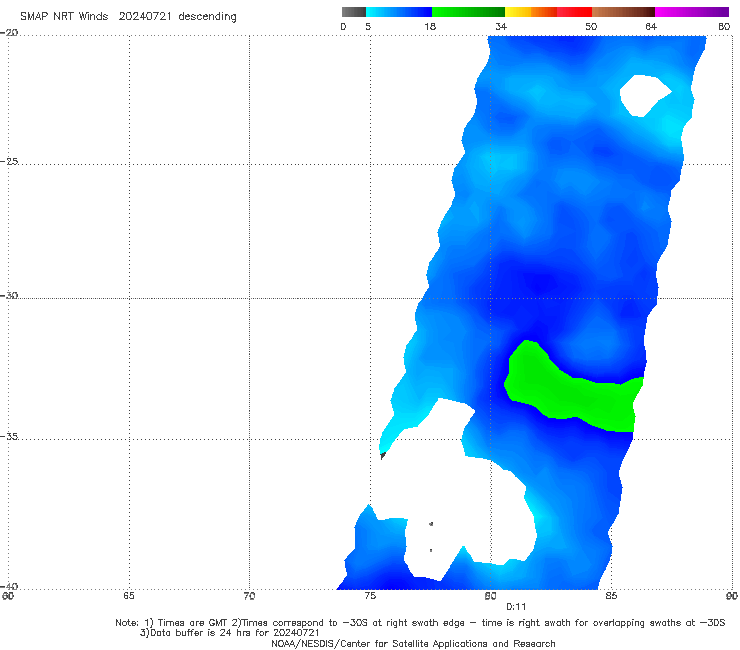The width and height of the screenshot is (740, 650).
Task: Click the latitude axis label "-35"
Action: 9,436
